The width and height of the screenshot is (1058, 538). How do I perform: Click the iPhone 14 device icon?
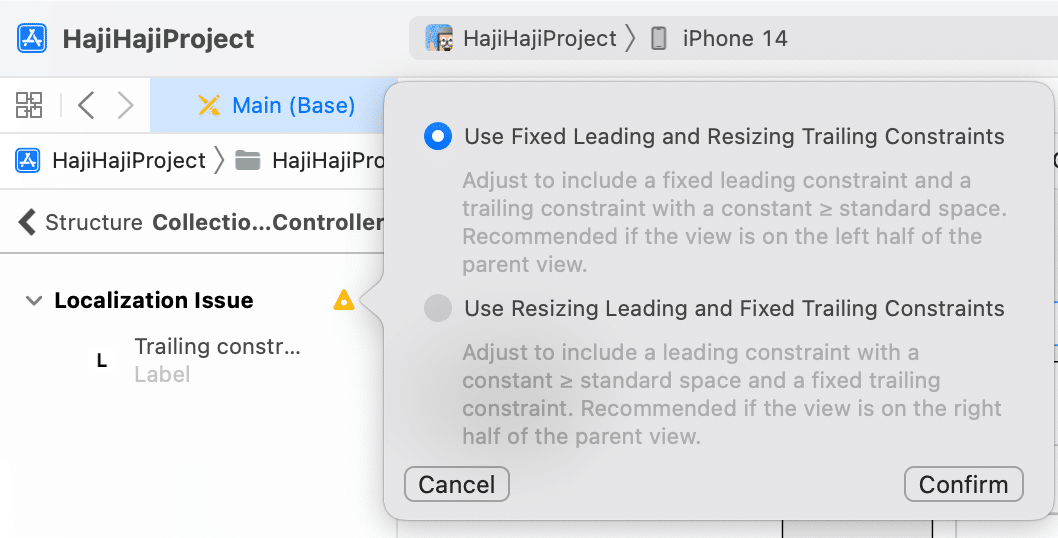point(659,38)
